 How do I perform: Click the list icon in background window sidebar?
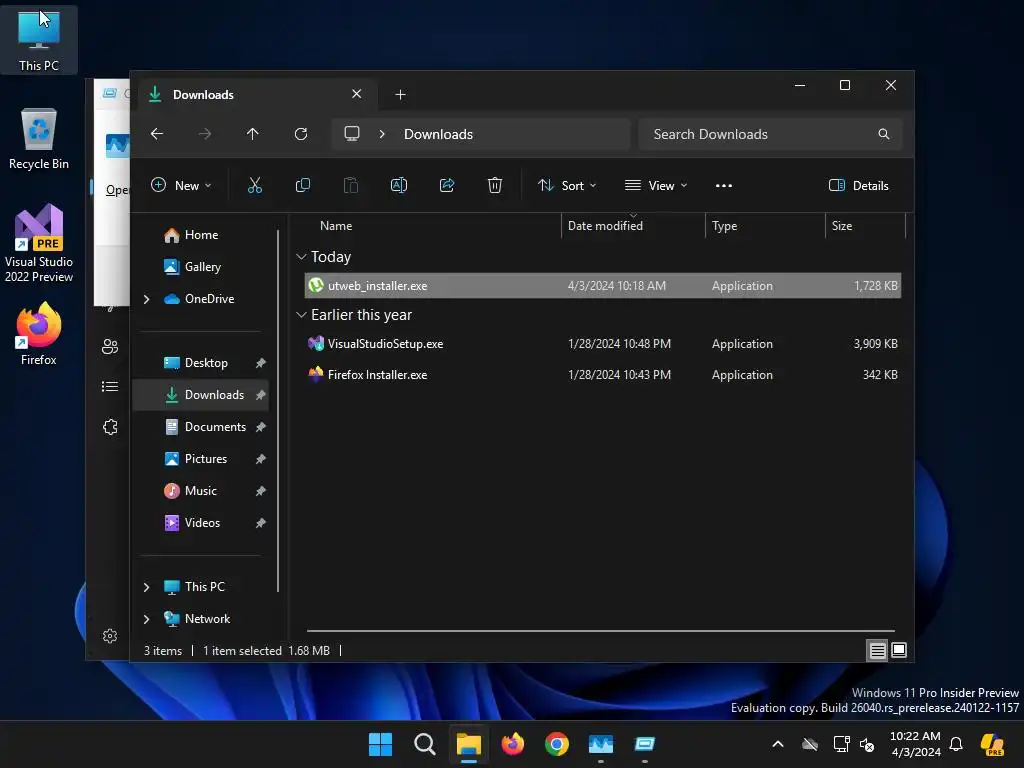[x=110, y=387]
